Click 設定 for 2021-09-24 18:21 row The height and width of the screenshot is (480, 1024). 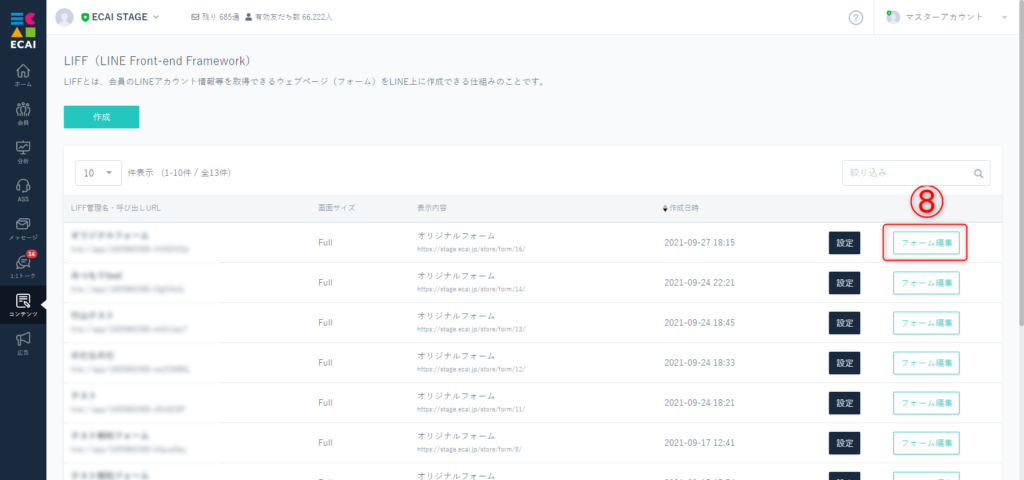tap(844, 404)
